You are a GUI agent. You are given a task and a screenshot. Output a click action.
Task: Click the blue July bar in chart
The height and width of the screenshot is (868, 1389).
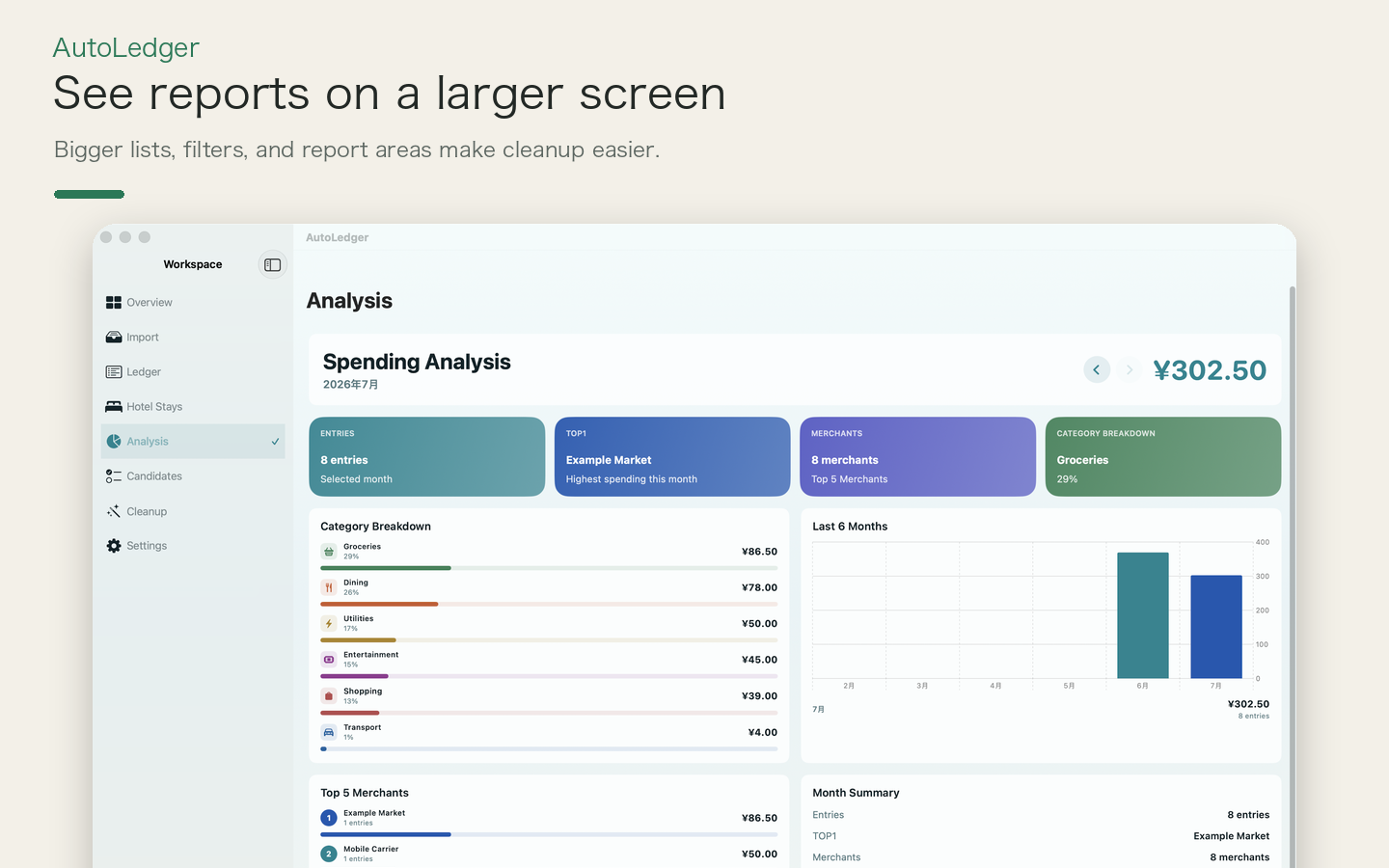point(1216,627)
